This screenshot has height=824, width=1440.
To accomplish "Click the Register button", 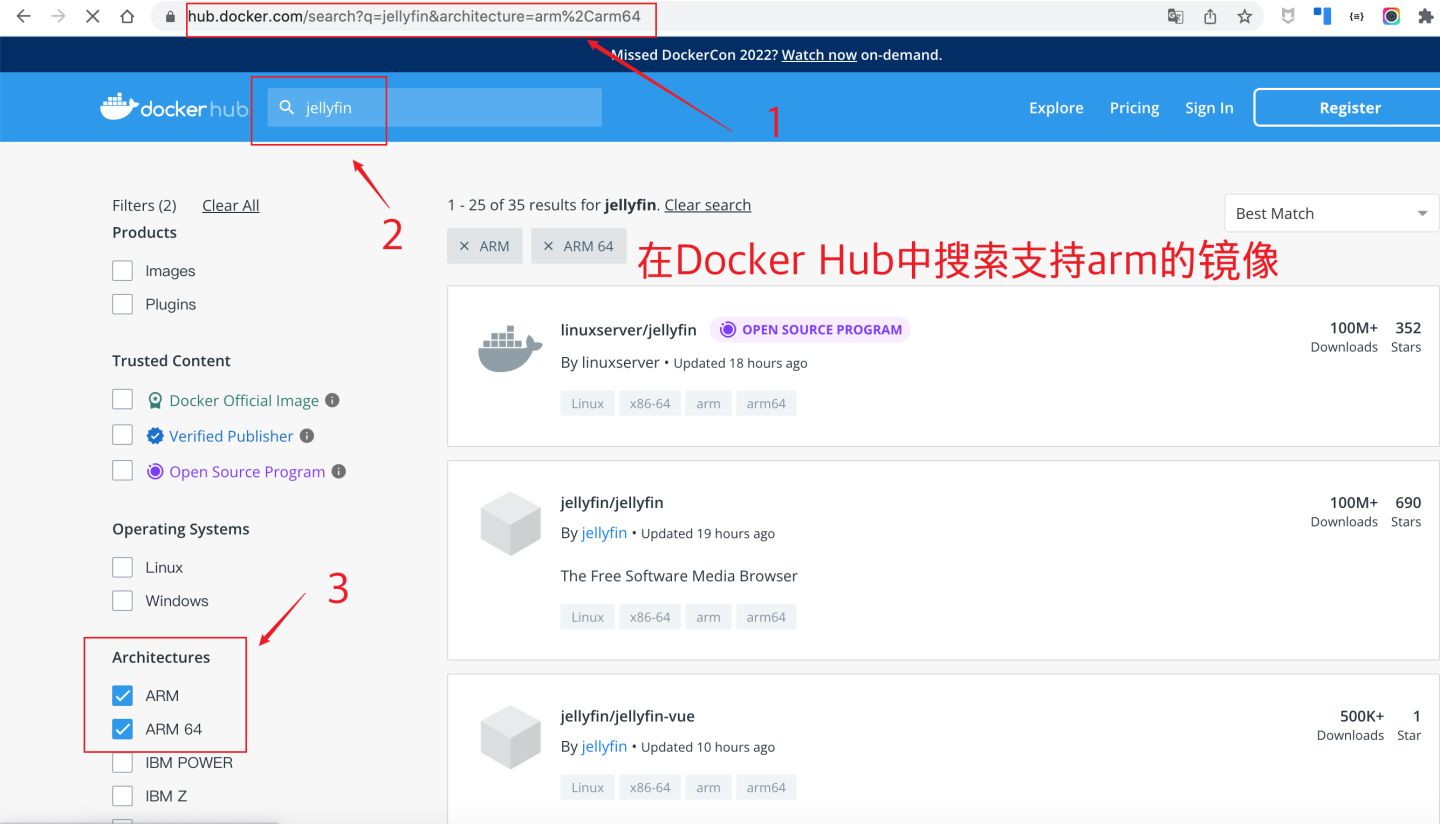I will tap(1350, 107).
